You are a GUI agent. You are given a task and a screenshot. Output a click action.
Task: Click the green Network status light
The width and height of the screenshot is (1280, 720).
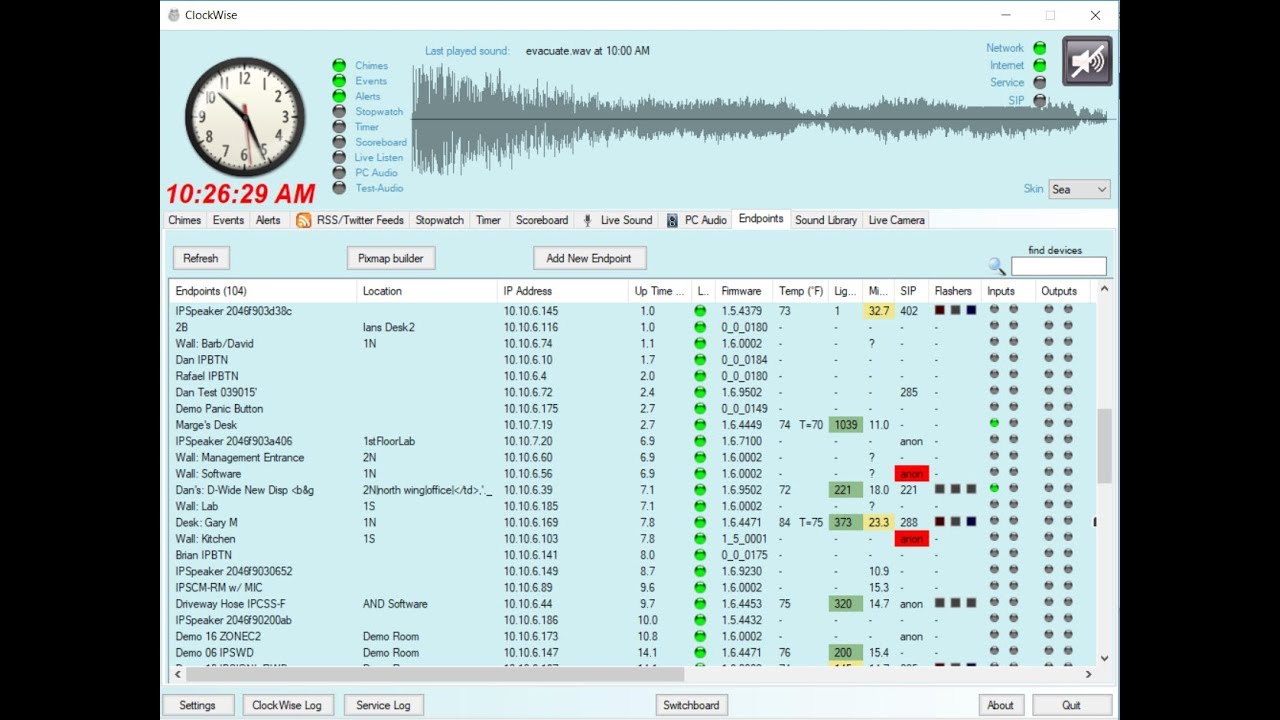click(x=1040, y=48)
